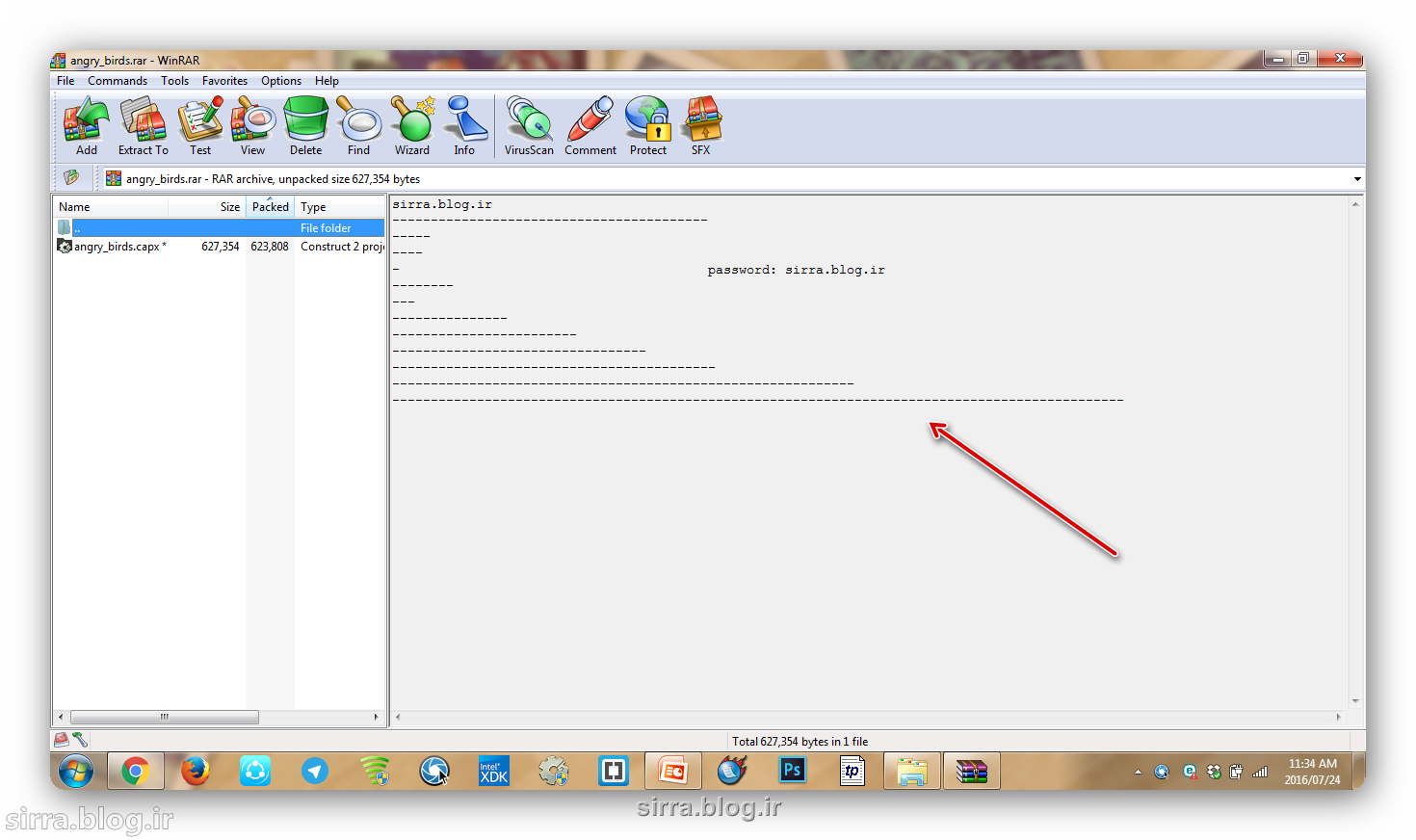Click file list scroll right arrow

tap(376, 717)
